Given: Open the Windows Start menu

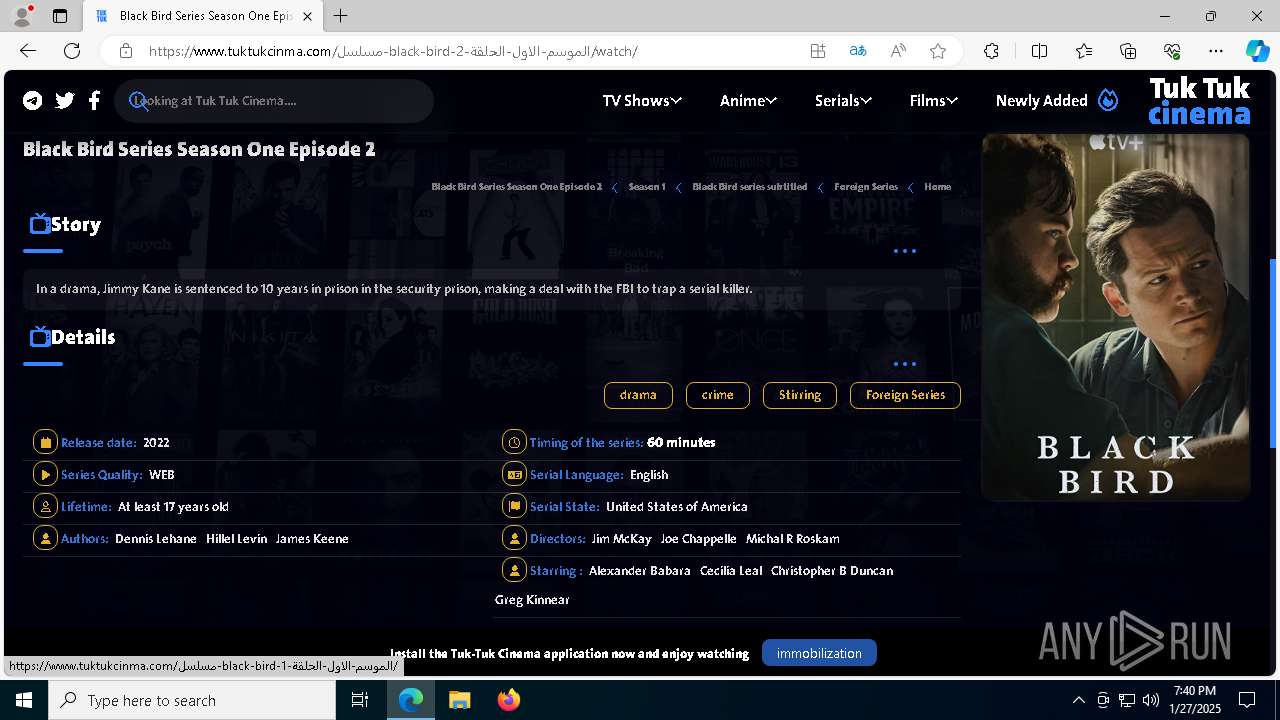Looking at the screenshot, I should (x=24, y=700).
